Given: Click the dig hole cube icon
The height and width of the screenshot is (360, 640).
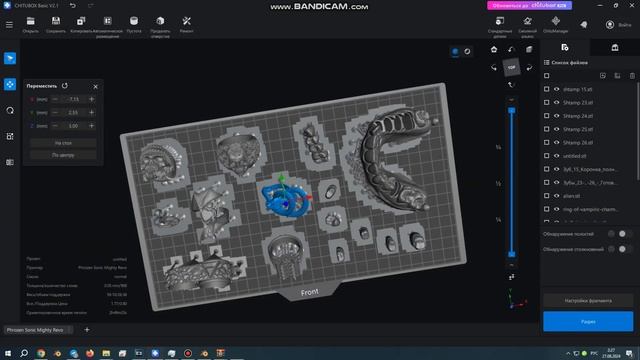Looking at the screenshot, I should click(x=160, y=21).
